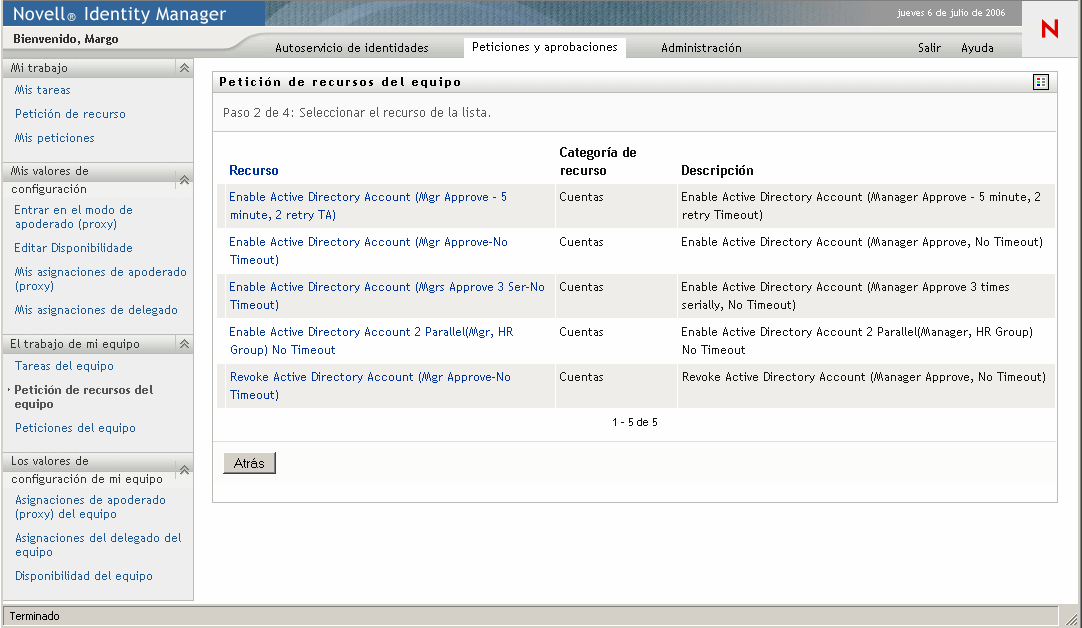
Task: Select Revoke Active Directory Account resource
Action: click(x=370, y=385)
